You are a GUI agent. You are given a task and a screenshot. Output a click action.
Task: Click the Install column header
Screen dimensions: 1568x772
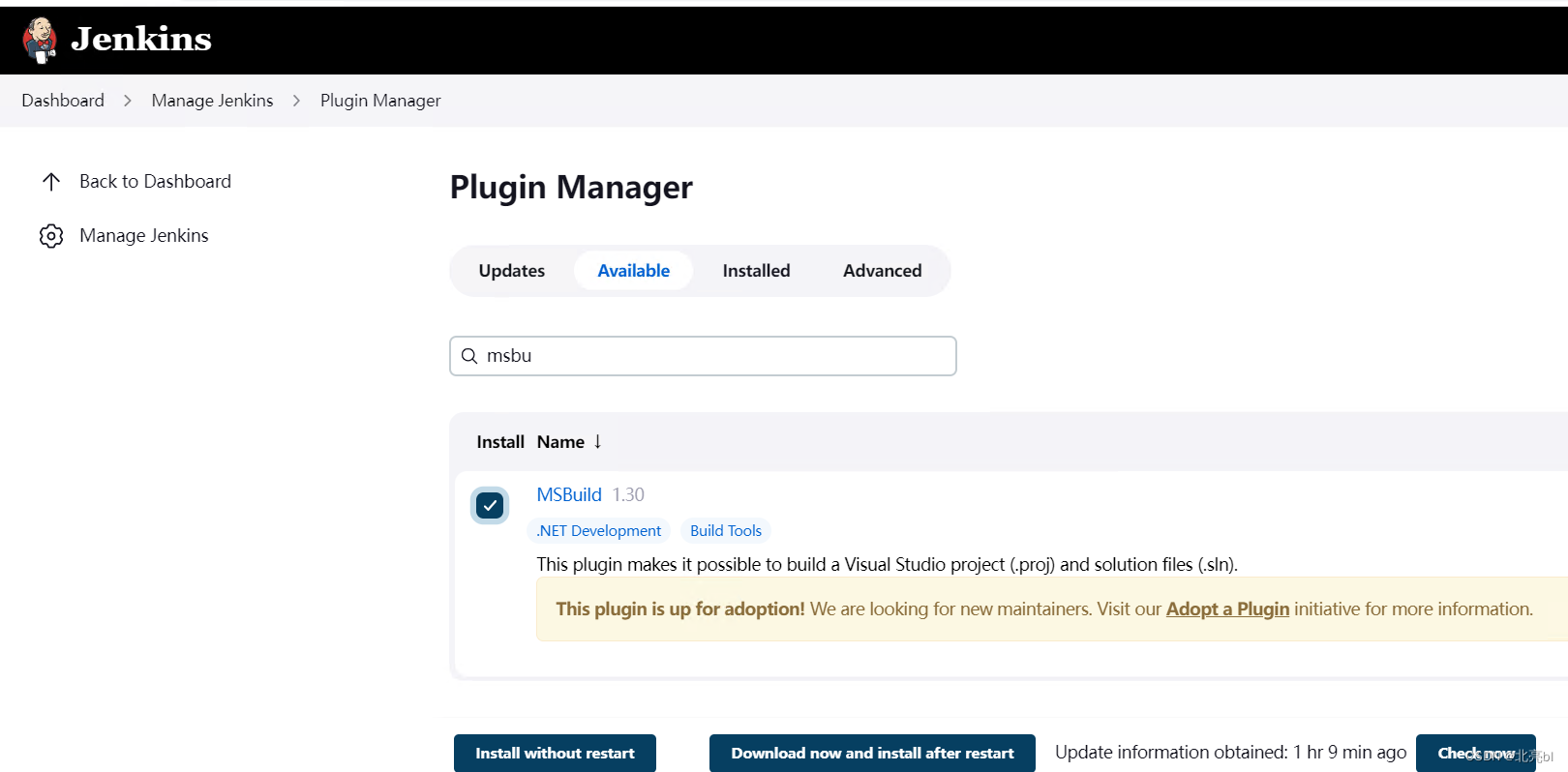[x=500, y=442]
